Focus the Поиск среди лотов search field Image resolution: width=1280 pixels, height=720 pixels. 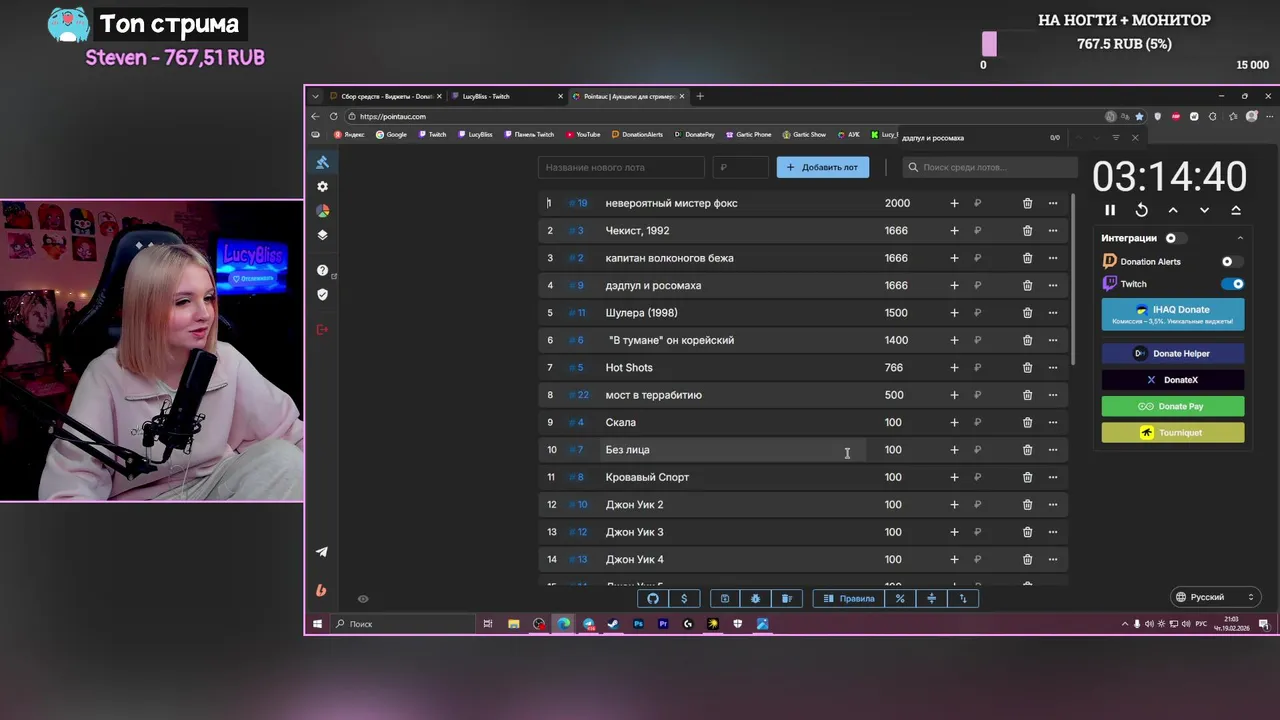pos(990,168)
